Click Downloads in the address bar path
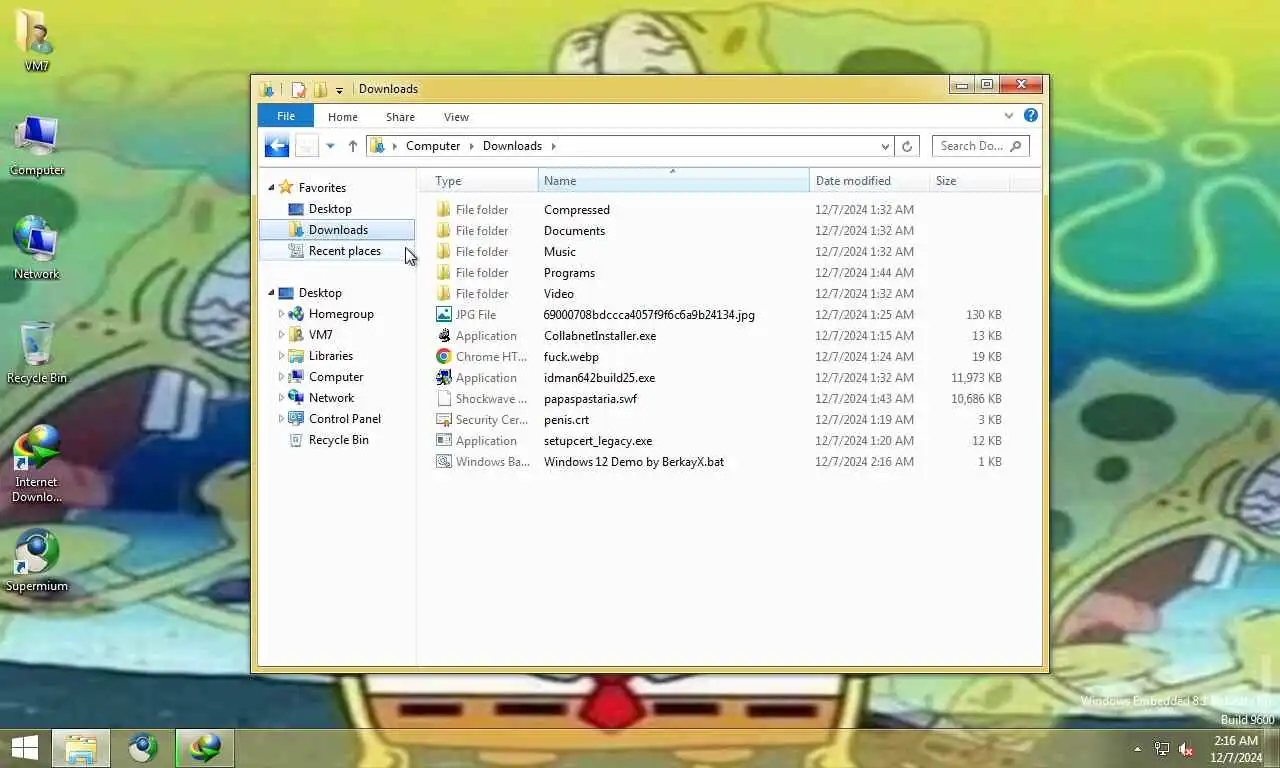 (x=512, y=146)
